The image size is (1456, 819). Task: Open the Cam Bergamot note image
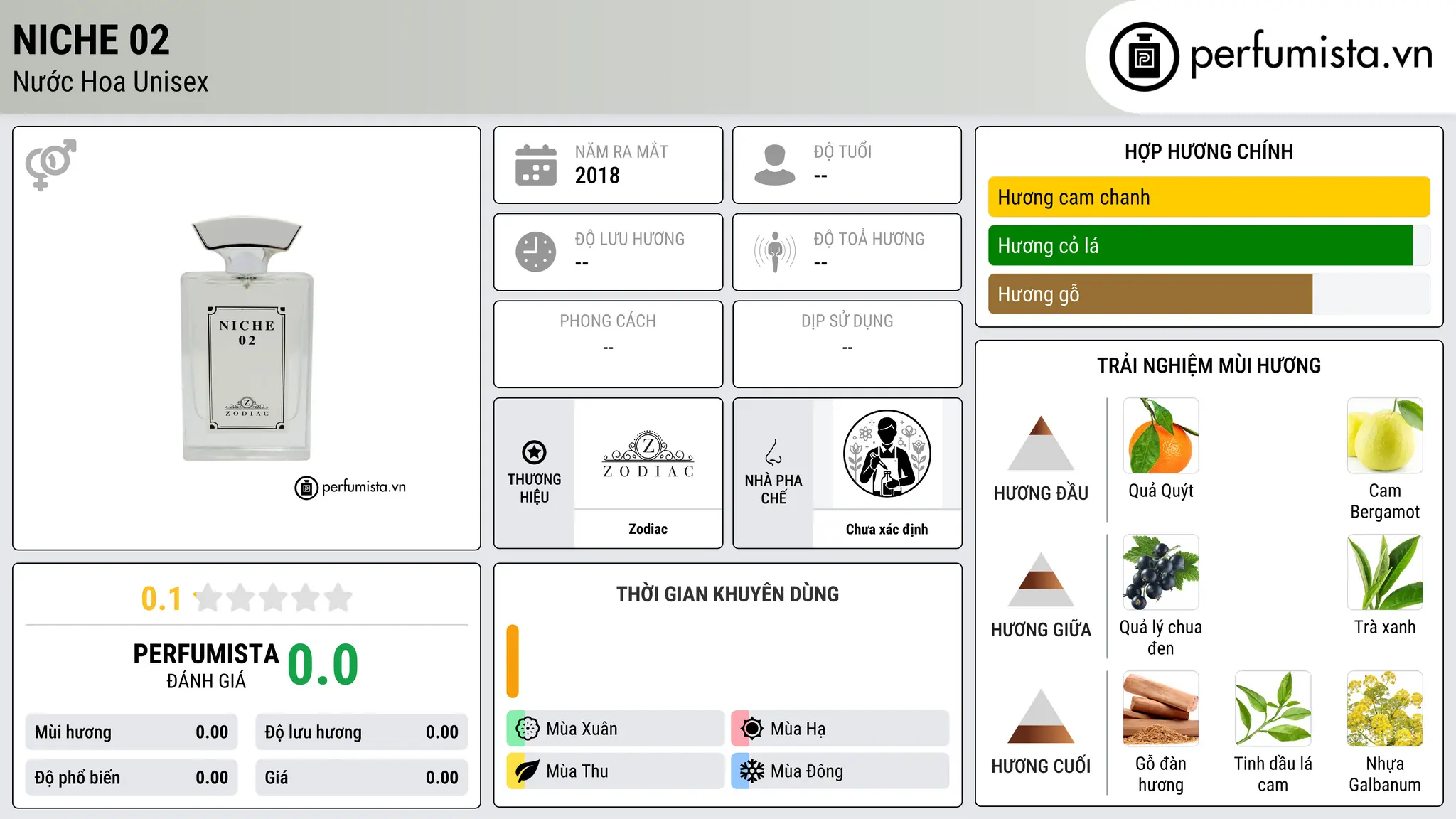pos(1385,436)
